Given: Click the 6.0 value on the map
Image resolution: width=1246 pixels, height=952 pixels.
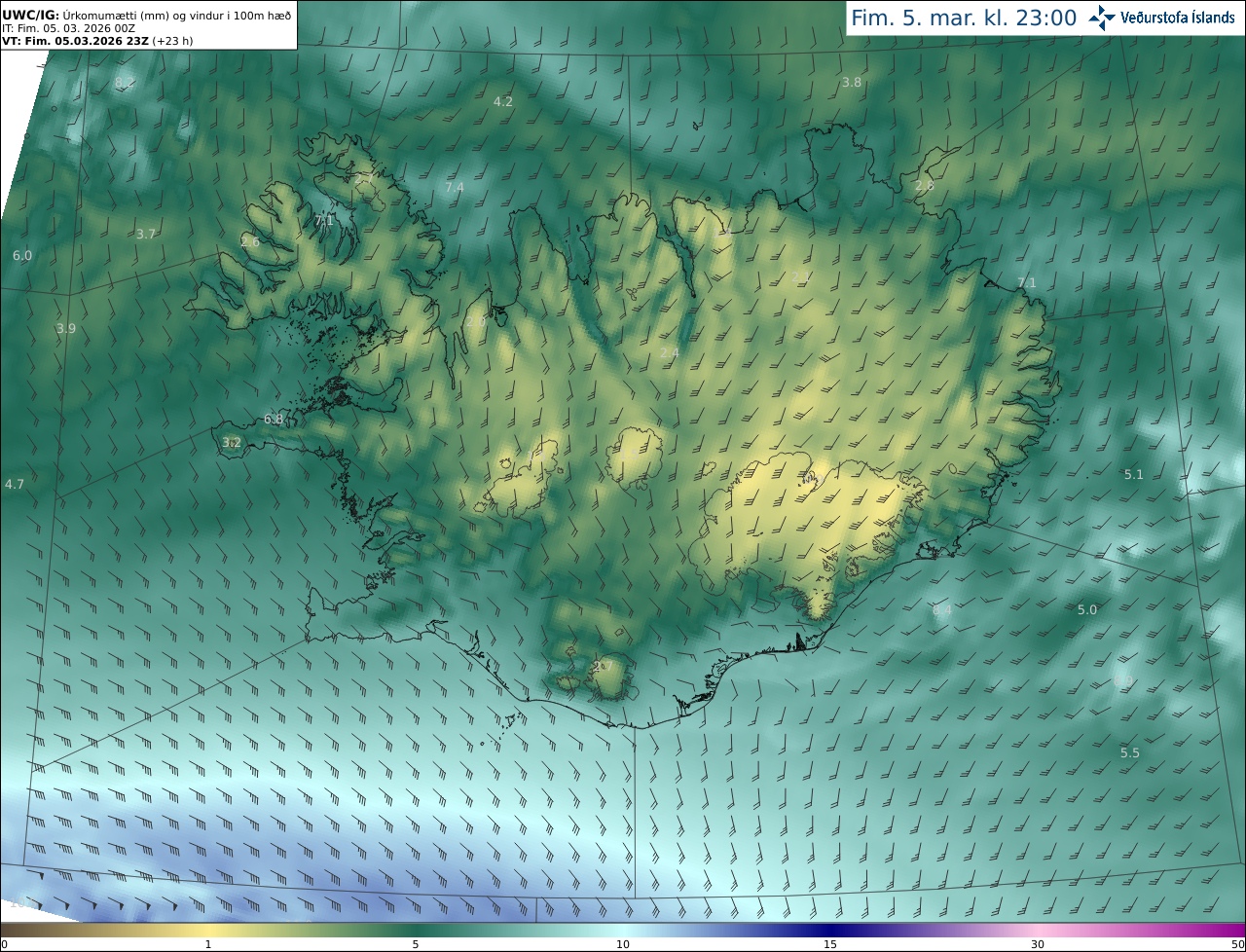Looking at the screenshot, I should (22, 256).
